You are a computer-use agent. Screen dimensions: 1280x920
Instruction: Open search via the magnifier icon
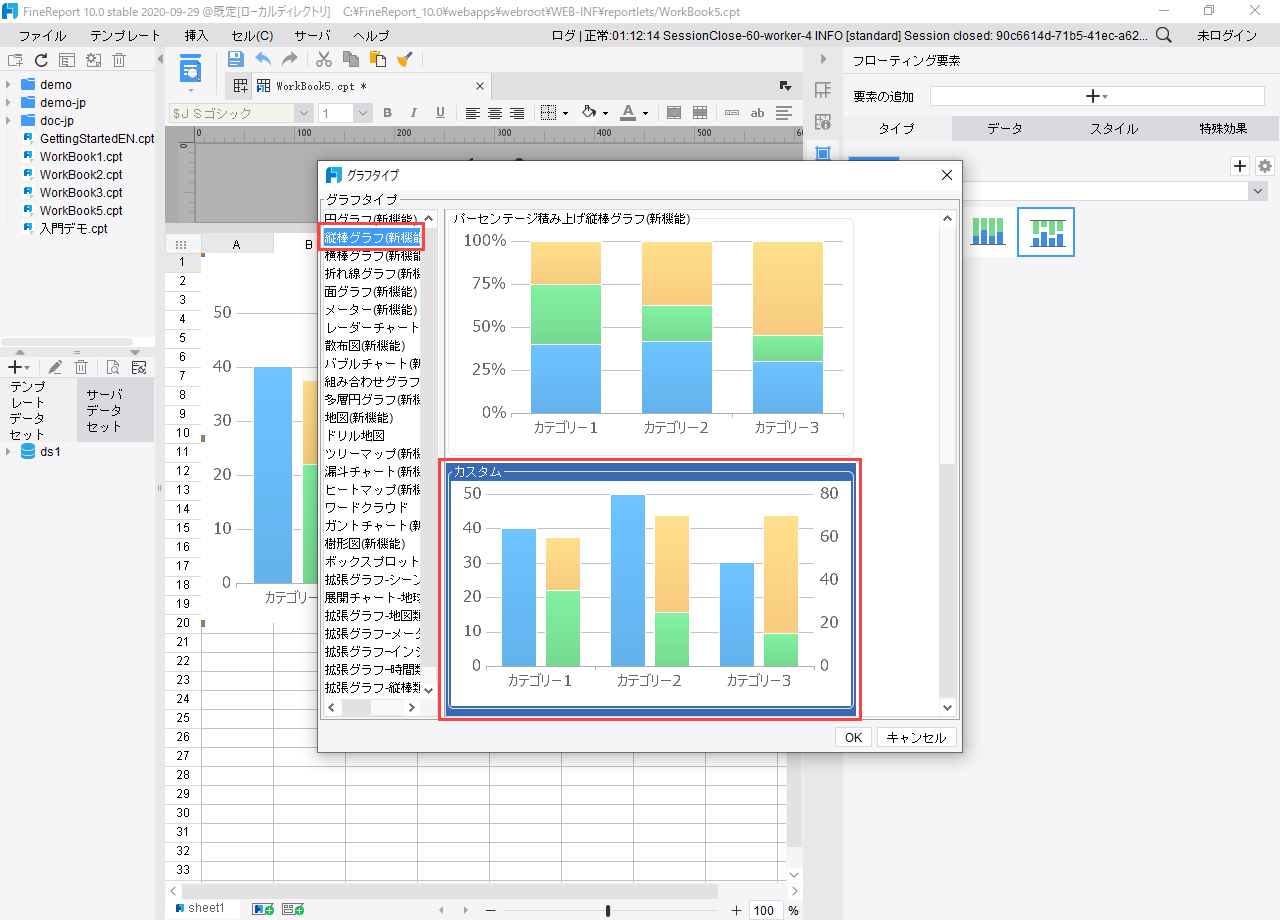pos(1164,35)
